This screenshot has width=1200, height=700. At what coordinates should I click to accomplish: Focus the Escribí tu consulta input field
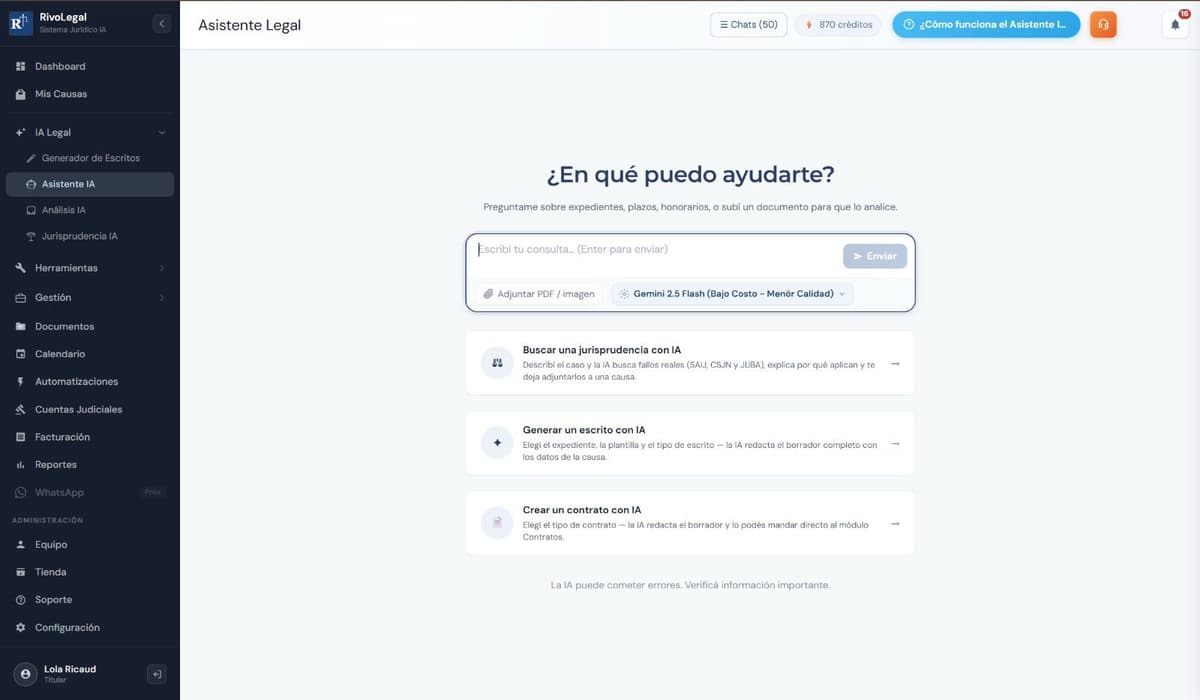pos(657,250)
